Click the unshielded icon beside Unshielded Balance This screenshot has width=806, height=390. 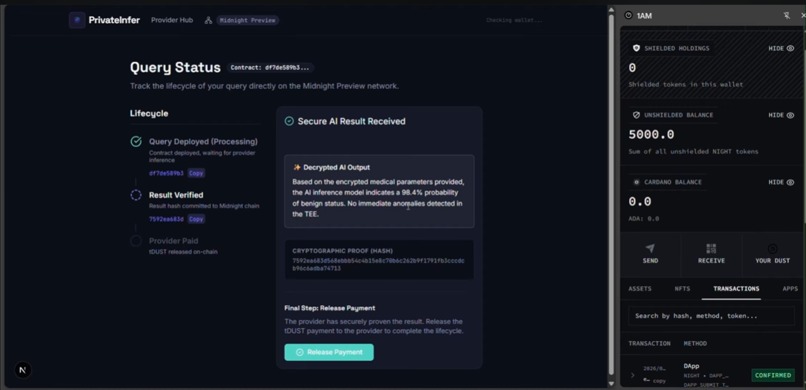[636, 115]
